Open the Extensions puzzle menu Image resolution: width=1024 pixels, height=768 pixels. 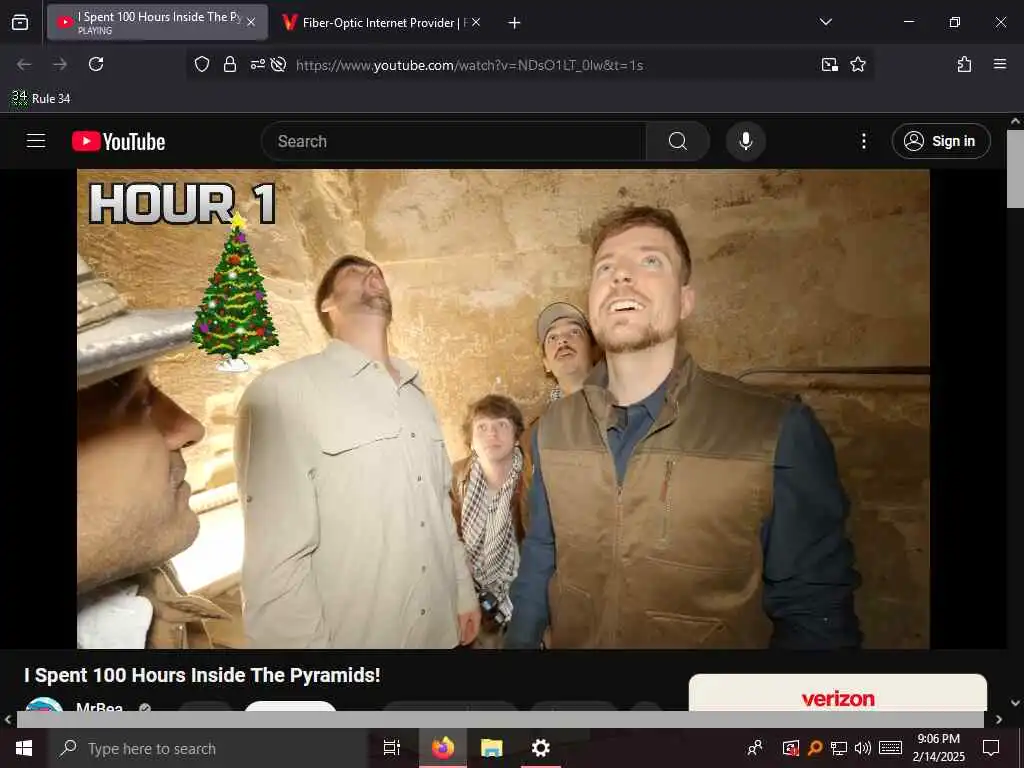click(x=964, y=64)
